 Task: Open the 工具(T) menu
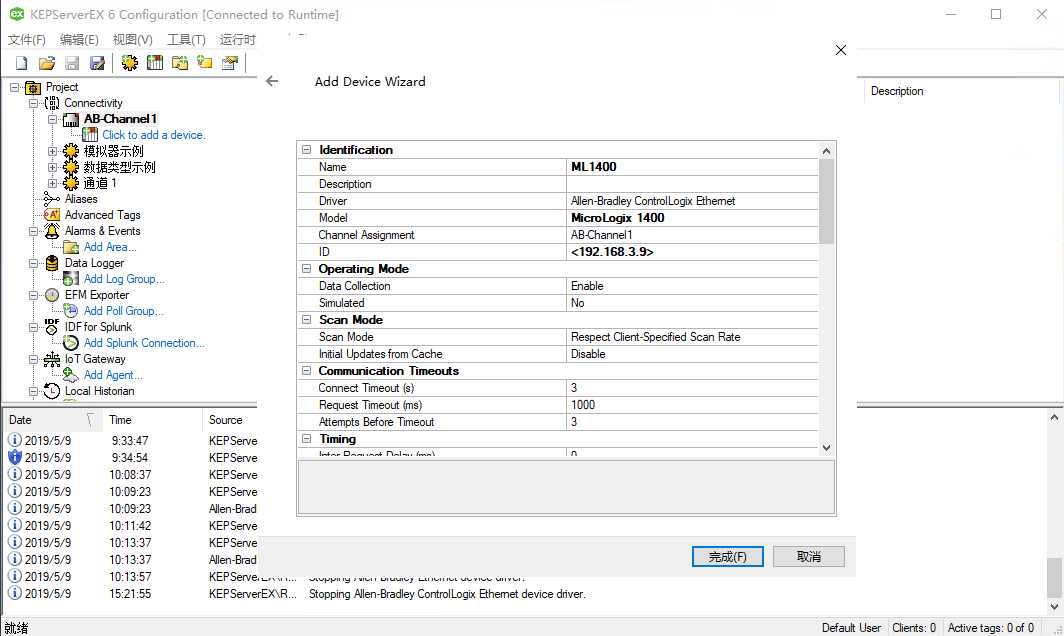pyautogui.click(x=186, y=40)
